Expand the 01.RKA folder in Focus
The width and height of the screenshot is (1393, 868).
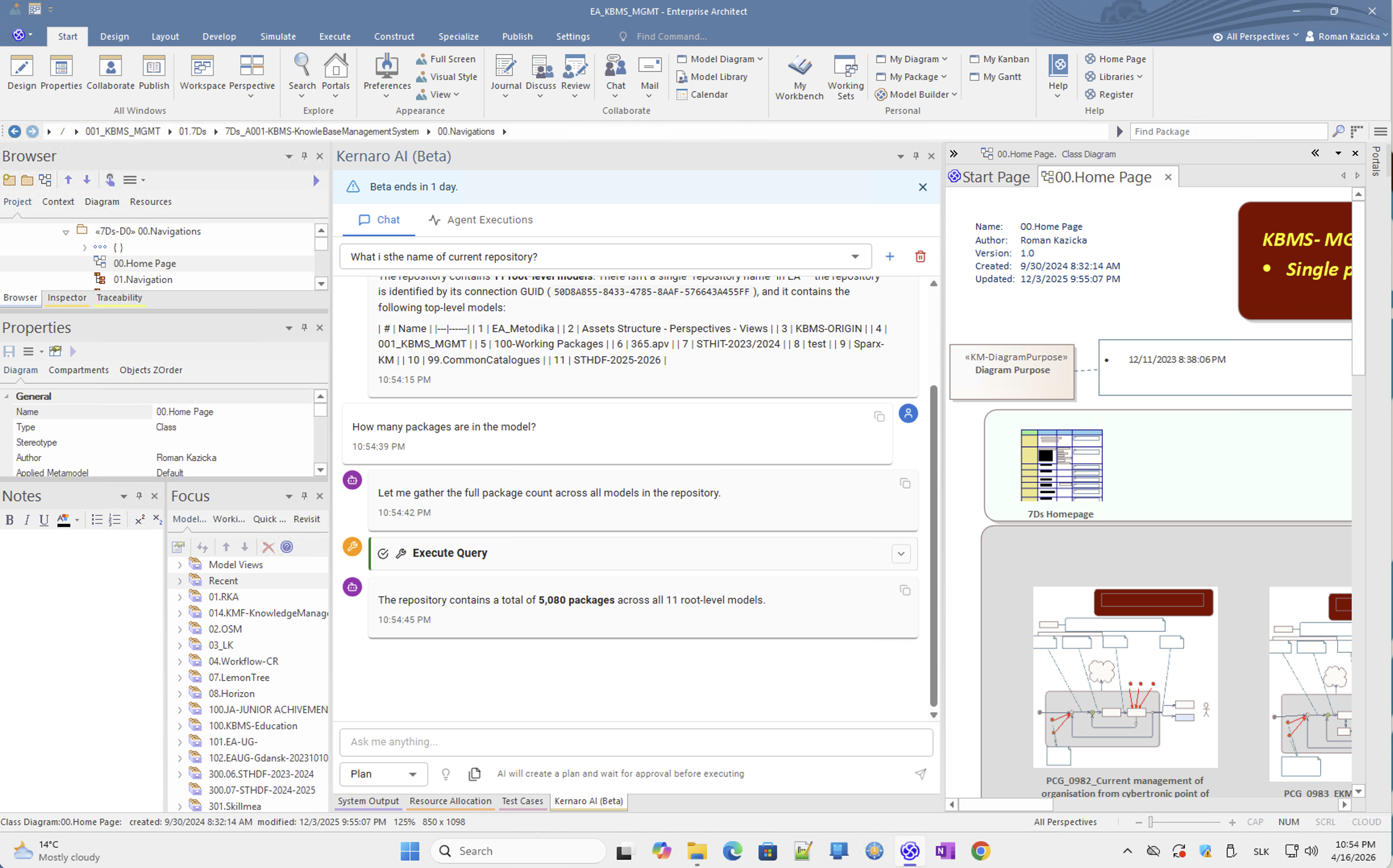(x=179, y=597)
